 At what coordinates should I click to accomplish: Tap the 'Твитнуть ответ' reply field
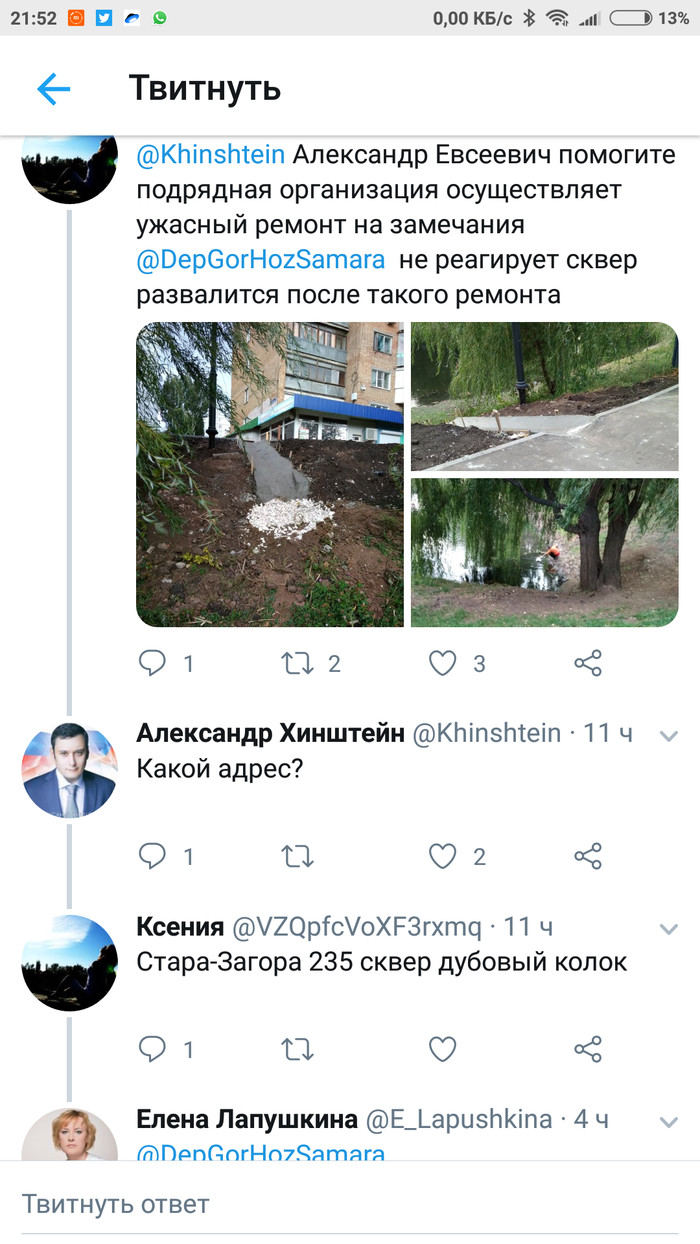coord(350,1203)
